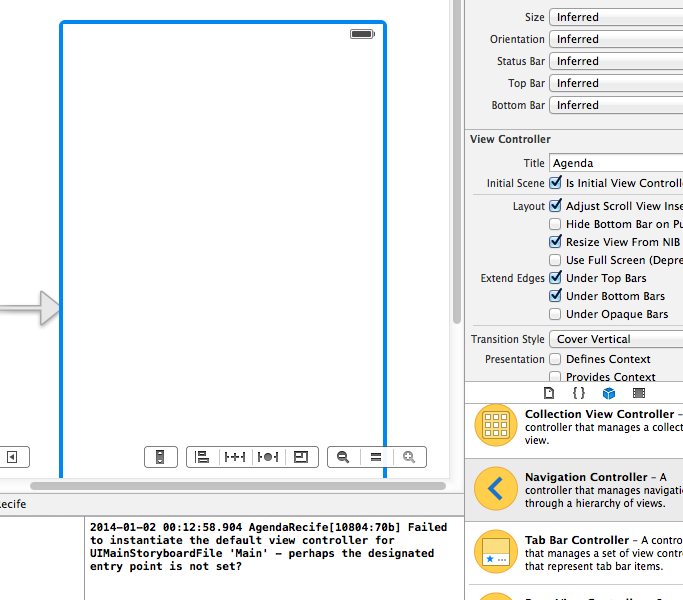Select the Navigation Controller library row

pyautogui.click(x=574, y=490)
